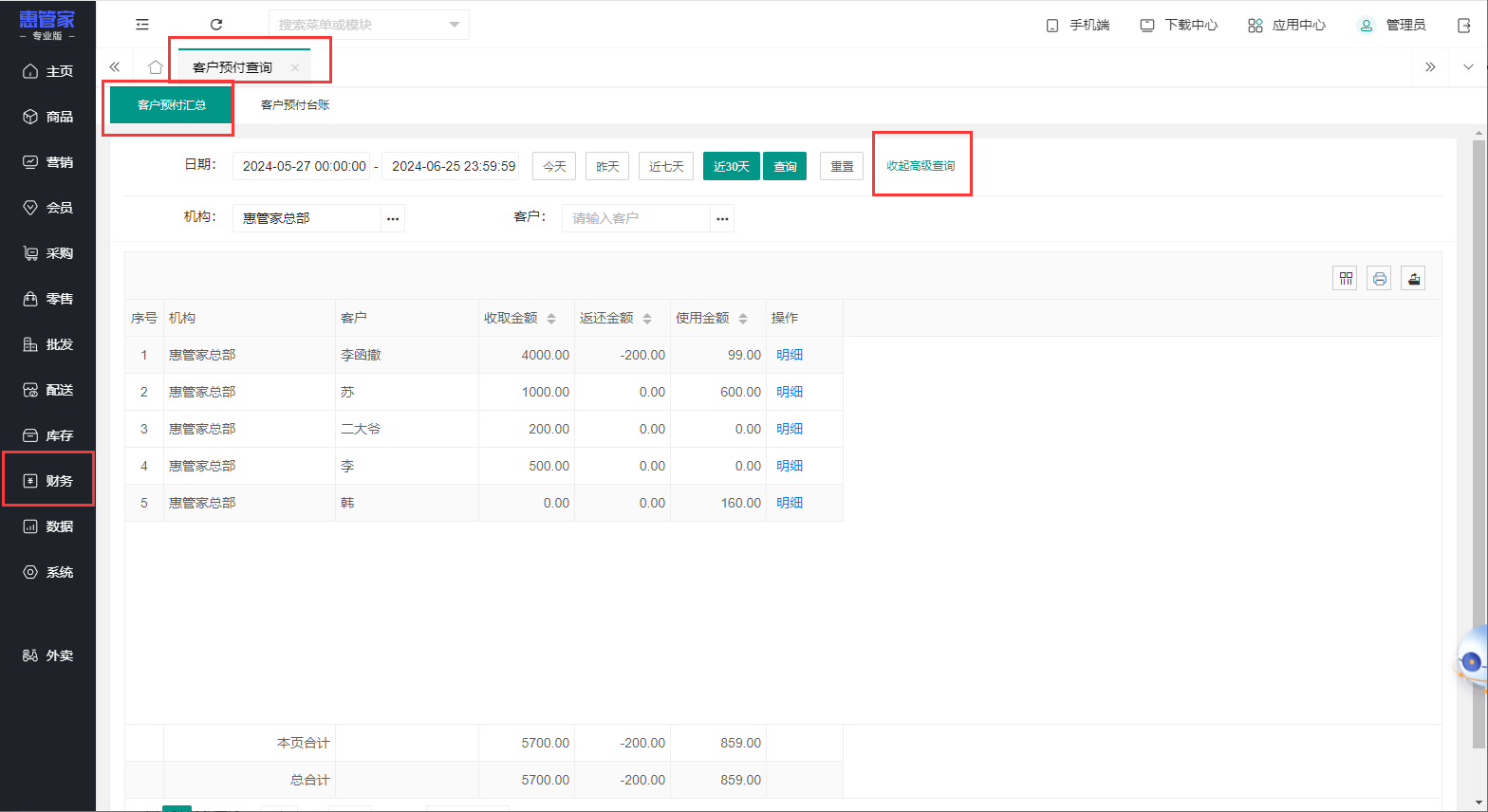Open 数据 module in sidebar
Viewport: 1488px width, 812px height.
47,526
